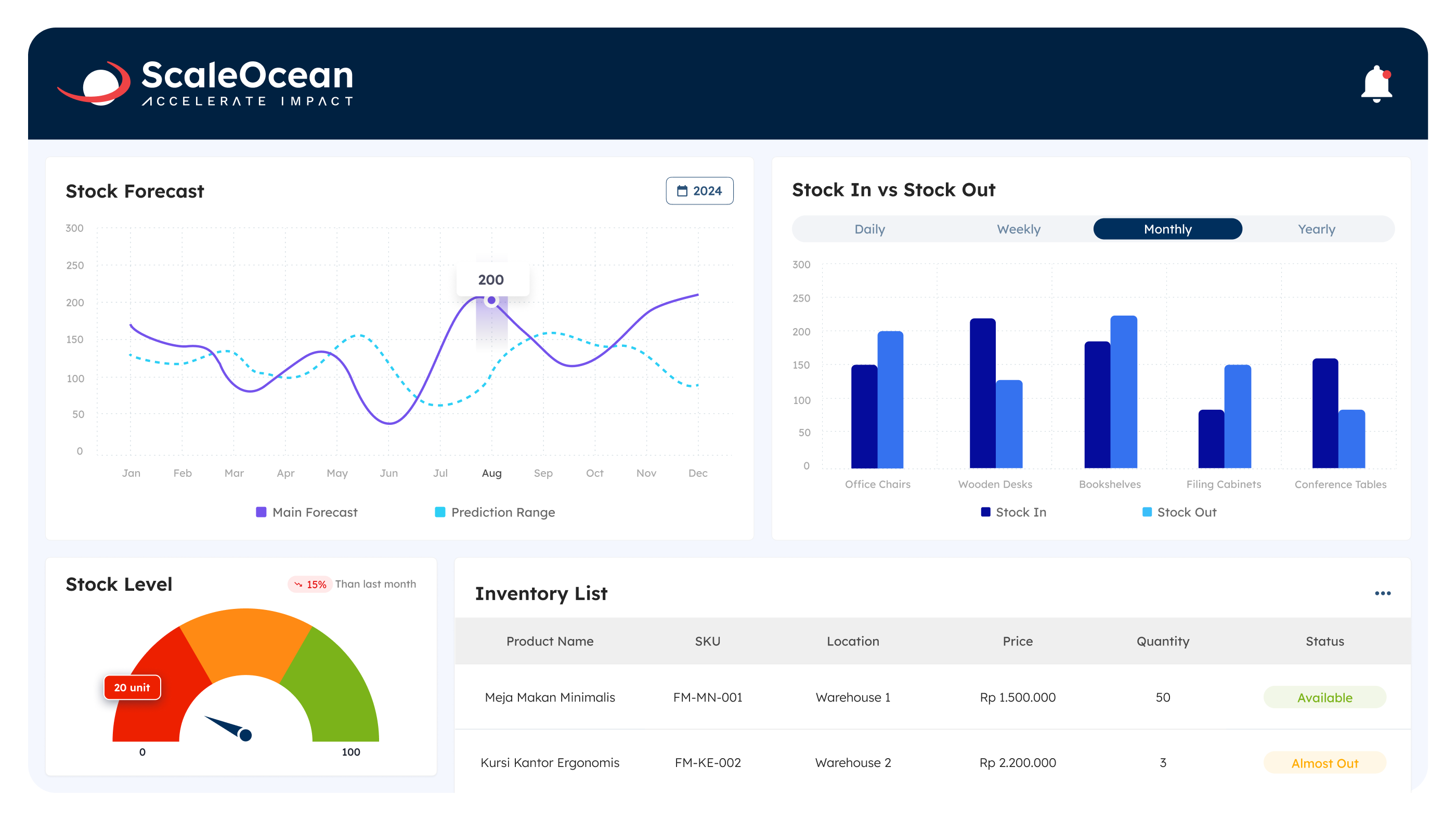Toggle Prediction Range legend series

pos(495,512)
